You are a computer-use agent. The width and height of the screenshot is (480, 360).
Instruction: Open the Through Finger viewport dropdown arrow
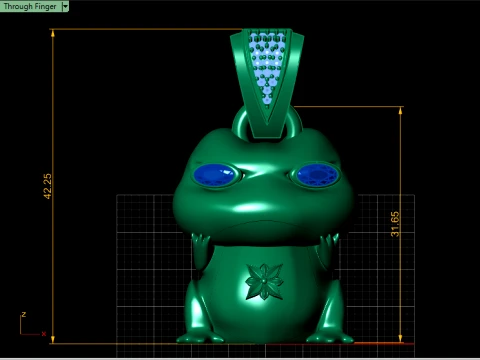pos(65,6)
